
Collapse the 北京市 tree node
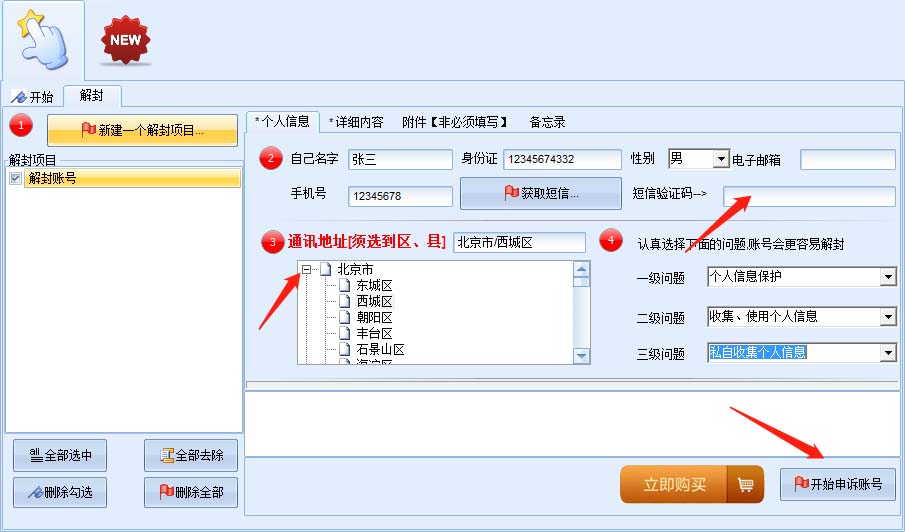[307, 269]
